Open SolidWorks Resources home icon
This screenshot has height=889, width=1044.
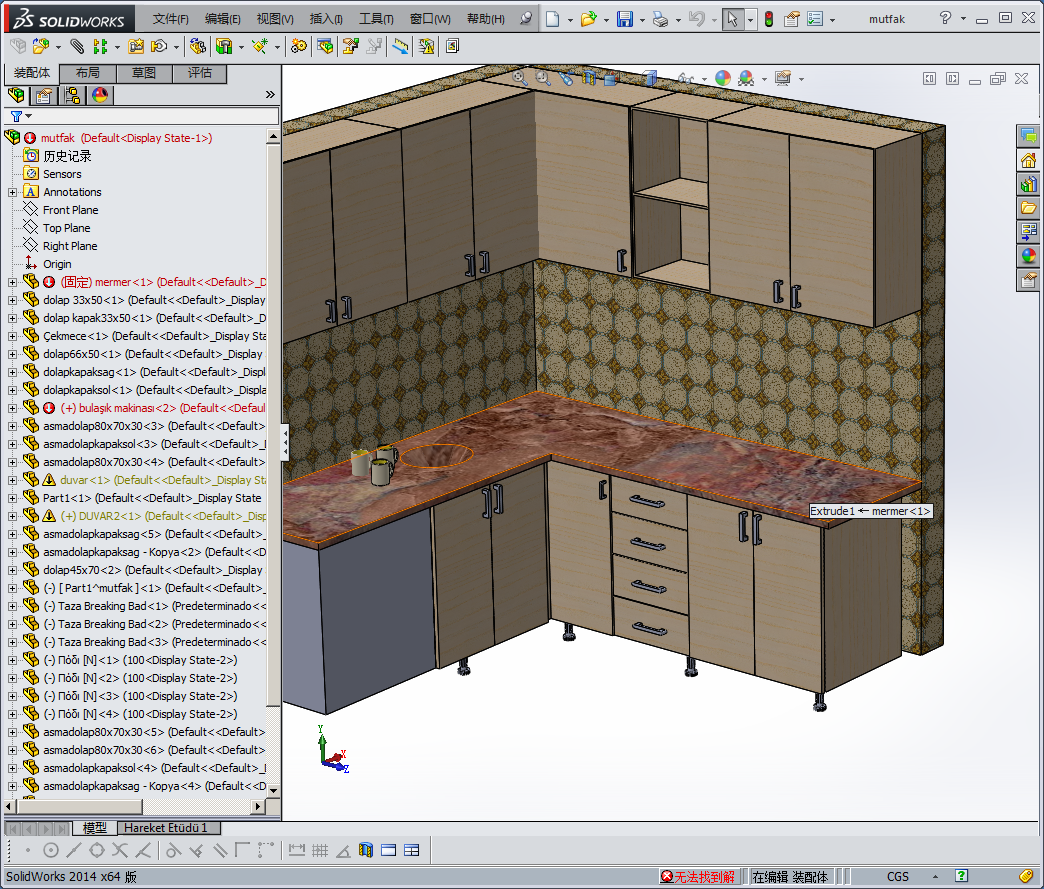1028,160
